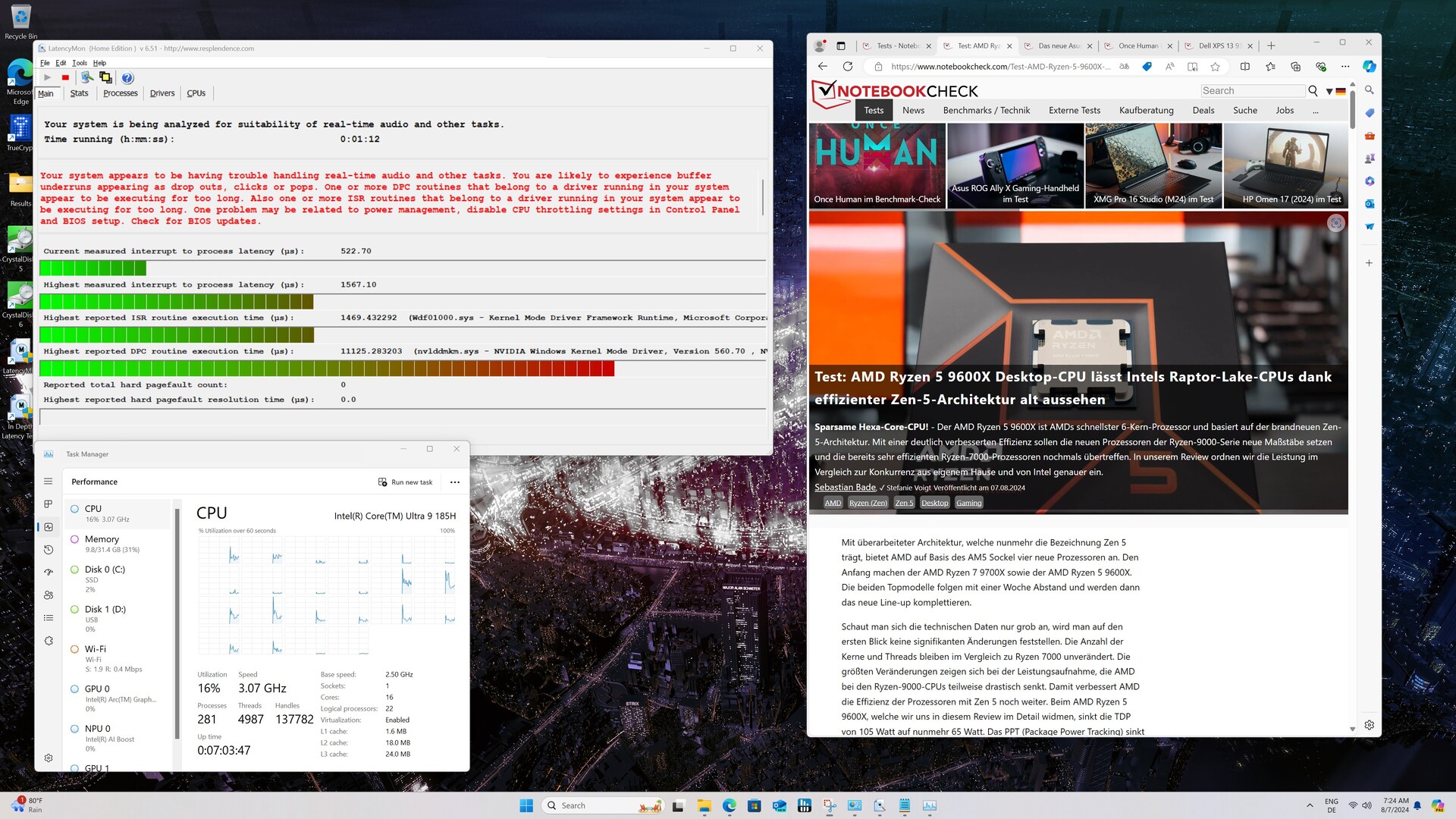Image resolution: width=1456 pixels, height=819 pixels.
Task: Open Asus ROG Ally X article thumbnail
Action: pyautogui.click(x=1015, y=166)
